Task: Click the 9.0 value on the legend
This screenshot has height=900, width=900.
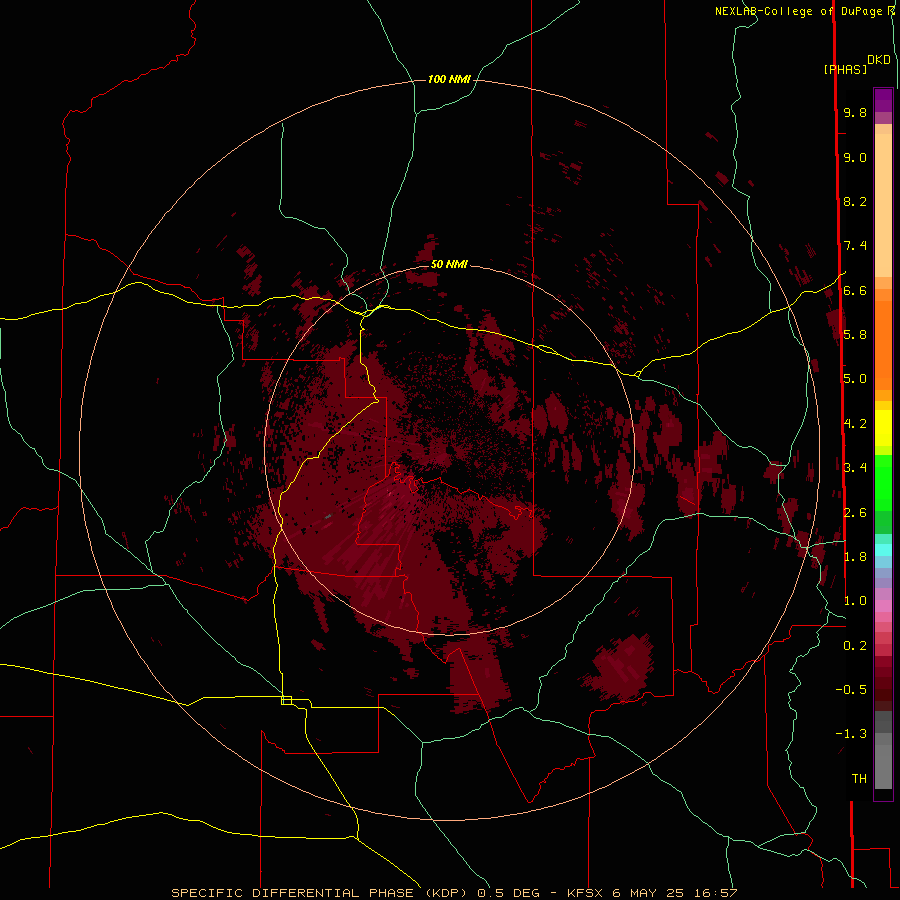Action: click(855, 158)
